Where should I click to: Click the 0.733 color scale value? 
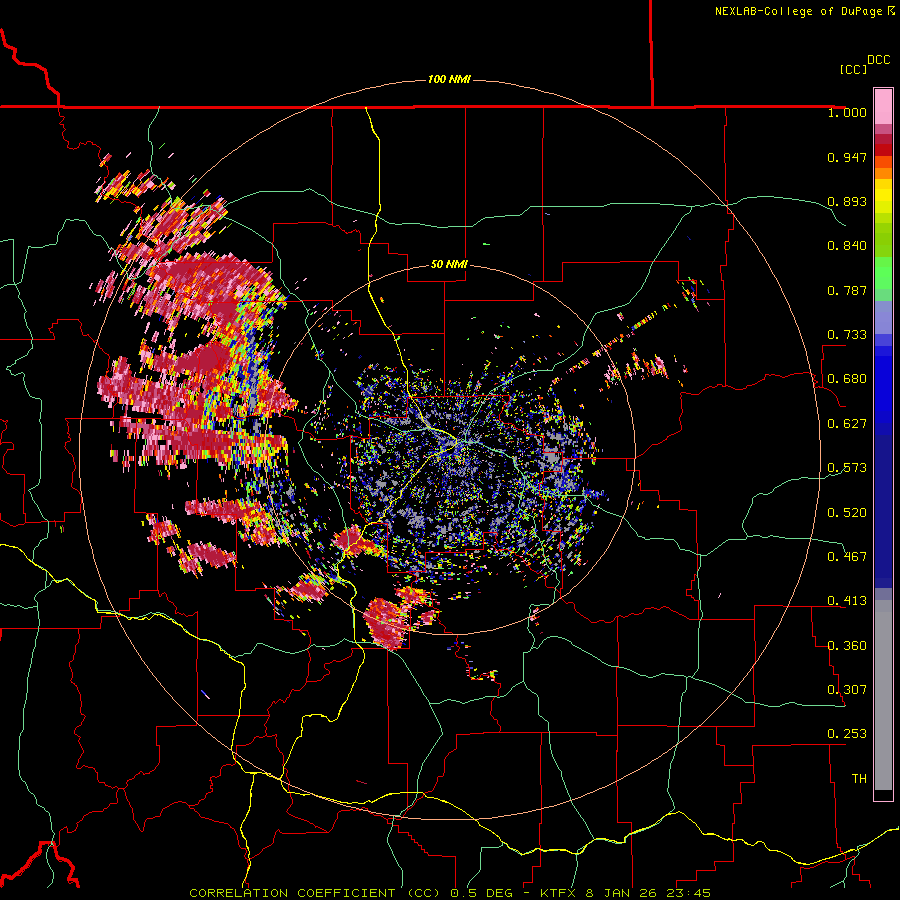847,335
